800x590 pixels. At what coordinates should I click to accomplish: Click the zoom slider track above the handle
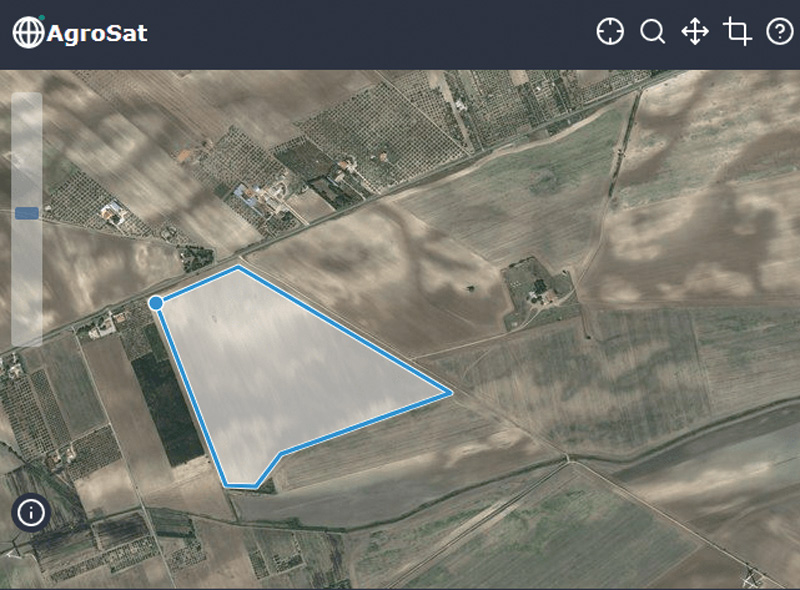tap(27, 149)
